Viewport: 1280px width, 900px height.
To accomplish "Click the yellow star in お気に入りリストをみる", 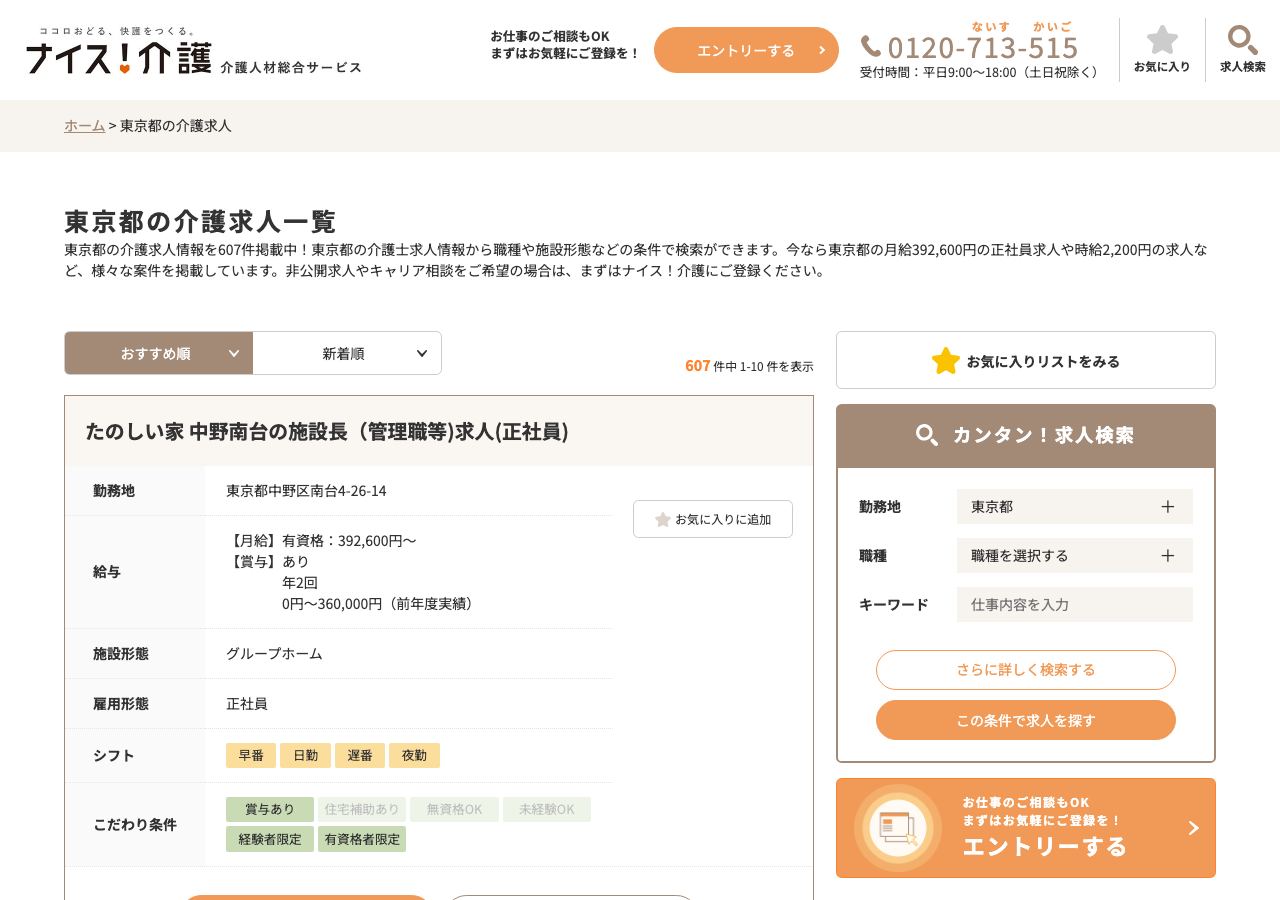I will pyautogui.click(x=946, y=361).
